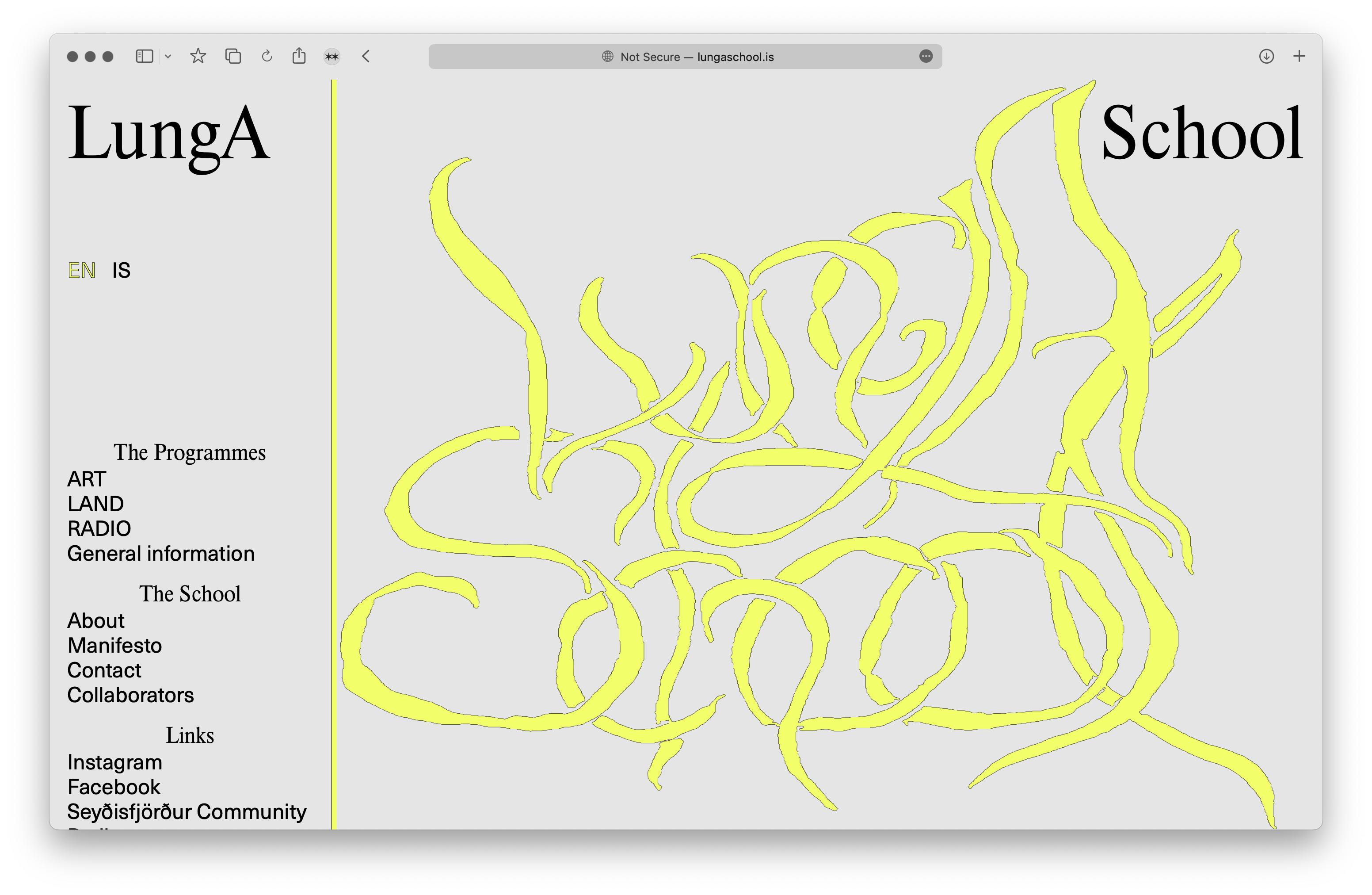Click the sidebar toggle icon in toolbar

[x=144, y=57]
